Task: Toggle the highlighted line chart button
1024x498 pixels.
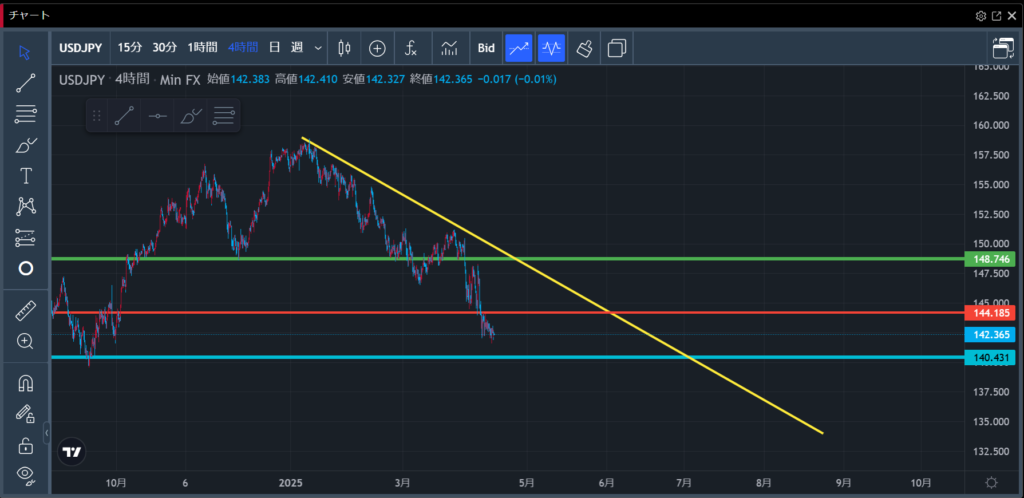Action: point(519,47)
